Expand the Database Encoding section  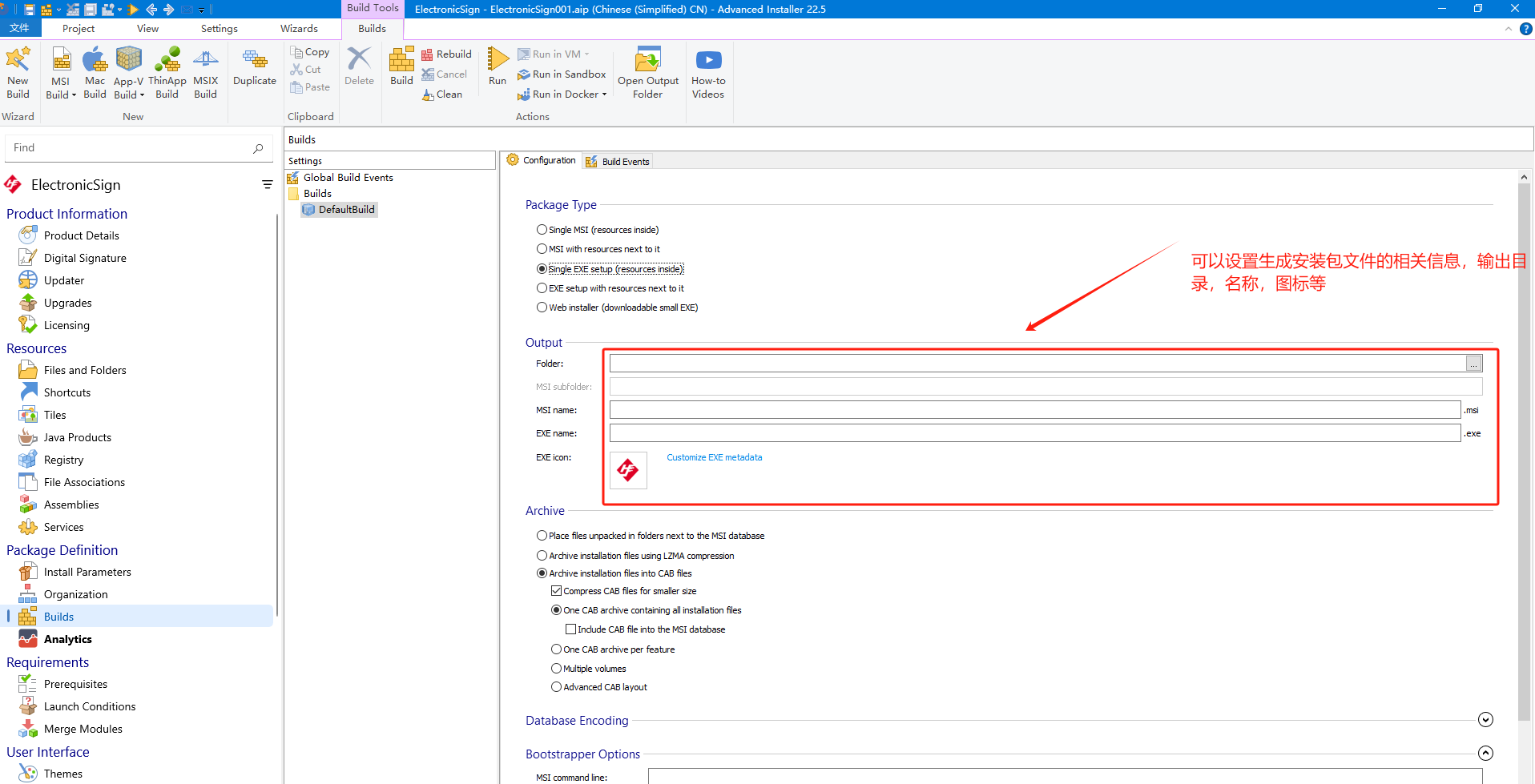point(1485,720)
